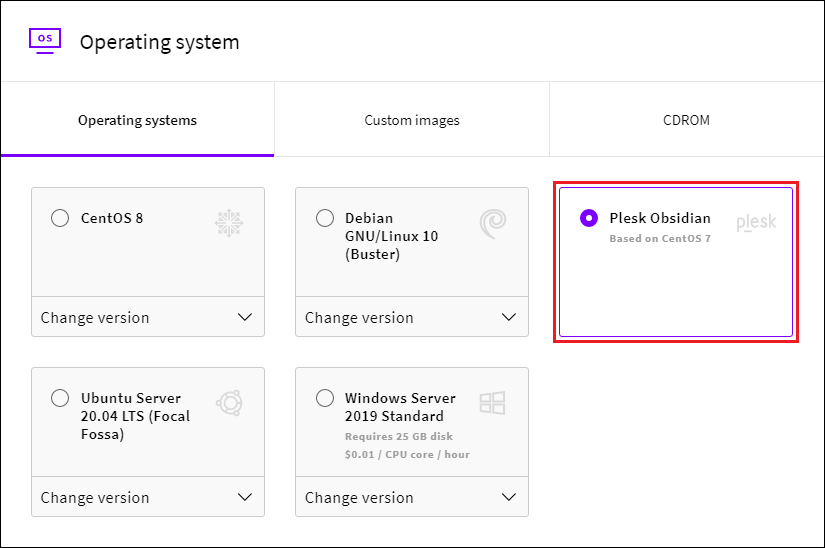Select the Debian GNU/Linux 10 radio button
This screenshot has width=825, height=548.
pos(324,218)
